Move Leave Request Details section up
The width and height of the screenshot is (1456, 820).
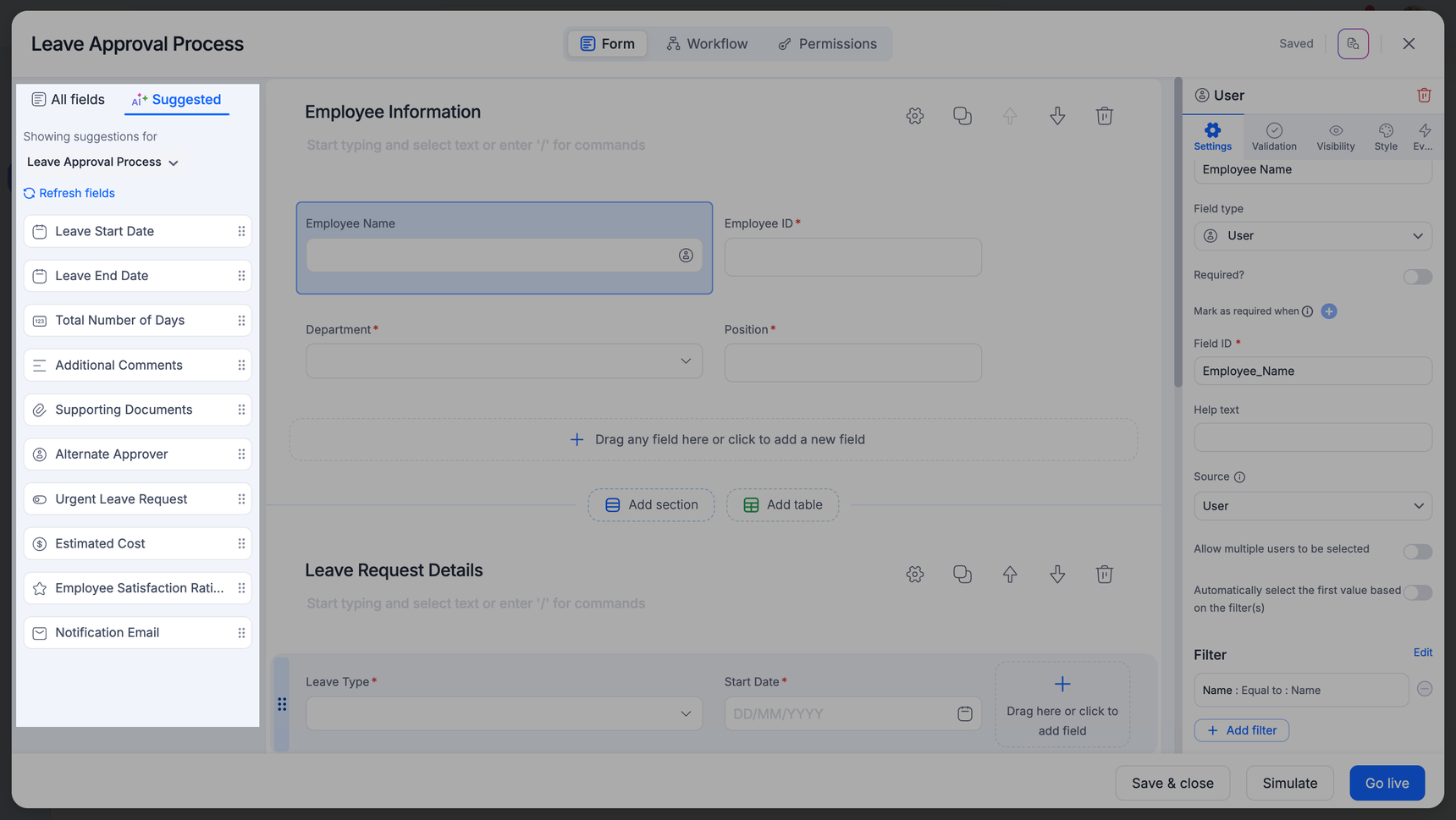tap(1010, 575)
